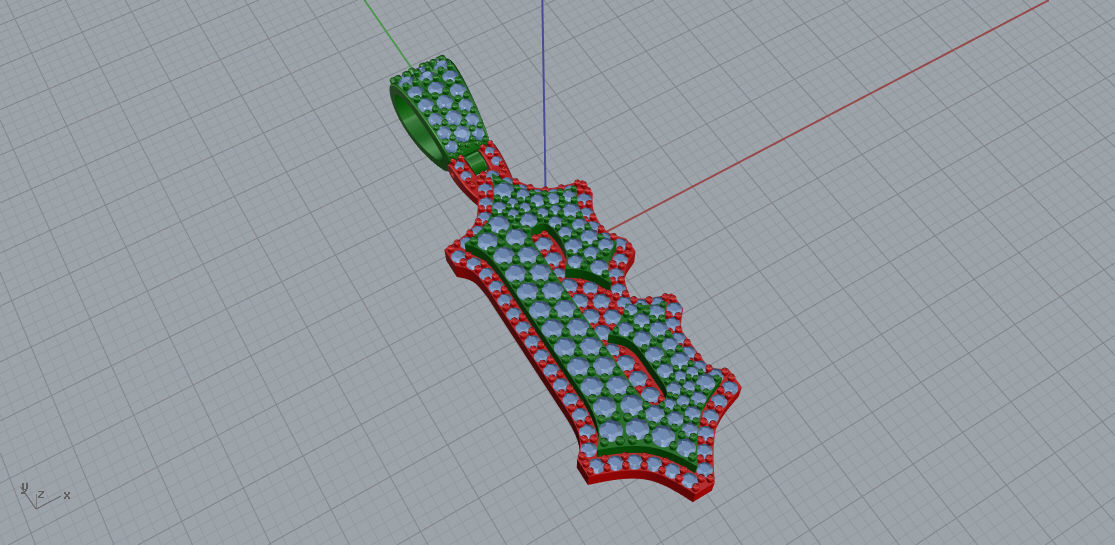Viewport: 1115px width, 545px height.
Task: Pick the green Y construction axis line
Action: (388, 34)
